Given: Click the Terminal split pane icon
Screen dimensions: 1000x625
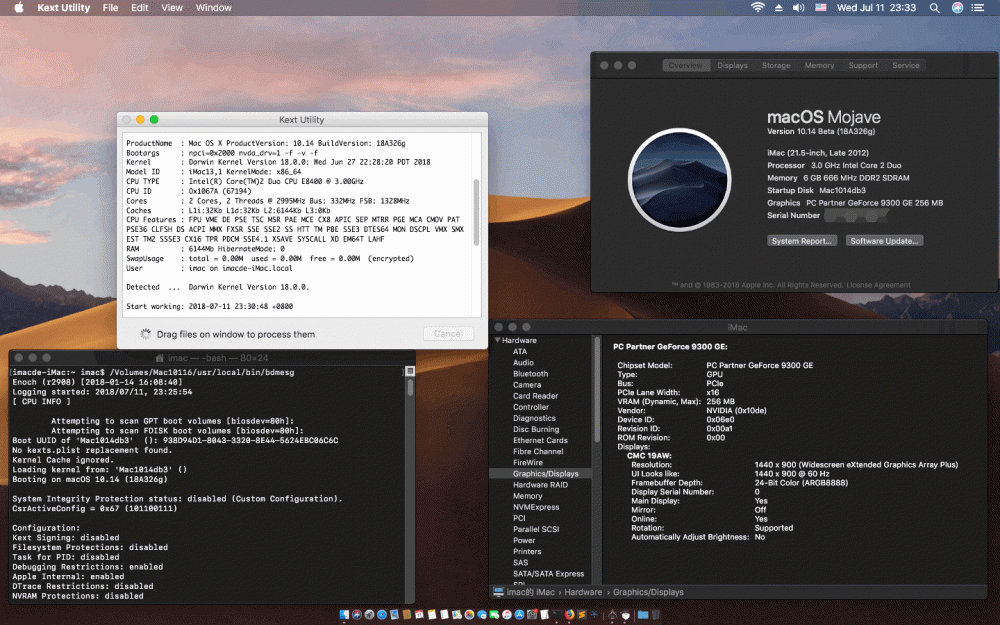Looking at the screenshot, I should coord(410,371).
